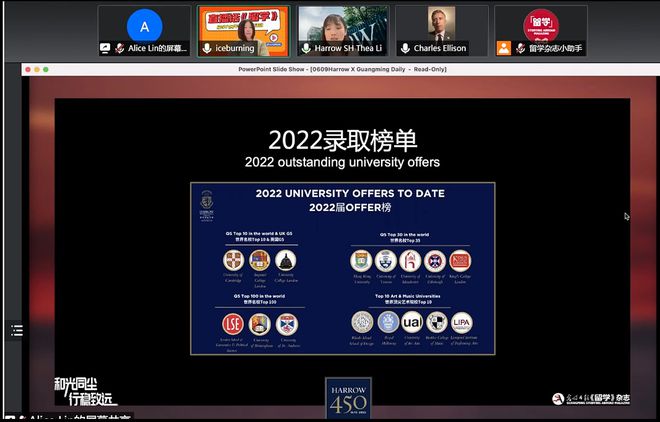Click 'QS Top 100 in the world' label
Image resolution: width=660 pixels, height=422 pixels.
click(x=259, y=296)
